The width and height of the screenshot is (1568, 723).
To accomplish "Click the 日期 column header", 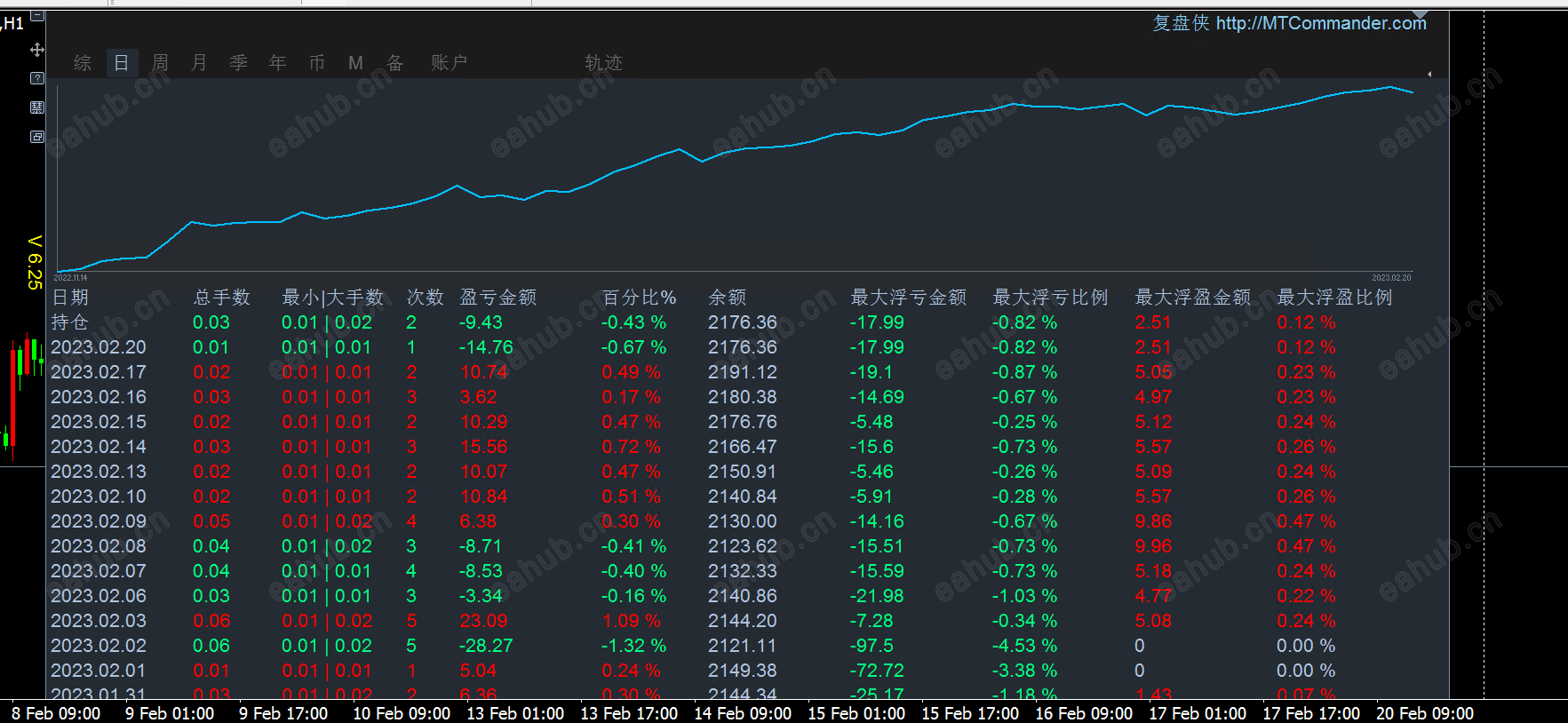I will point(70,298).
